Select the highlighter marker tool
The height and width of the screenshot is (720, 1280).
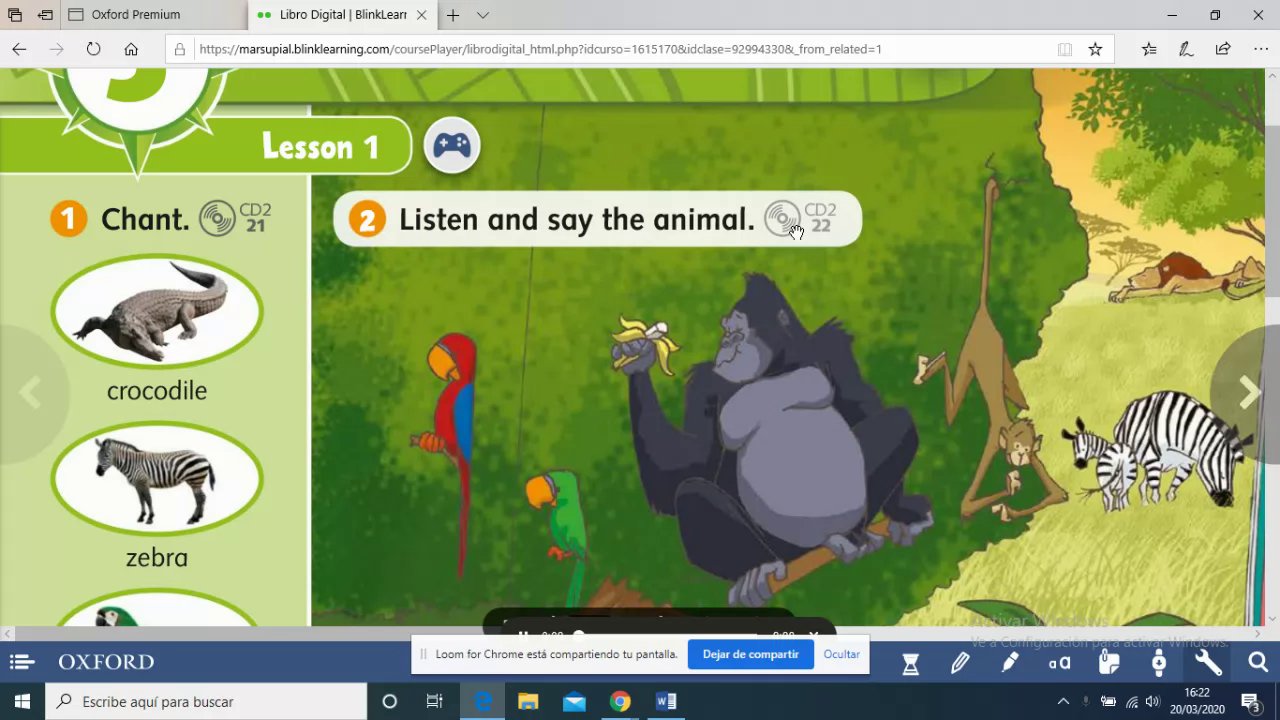click(x=1010, y=662)
